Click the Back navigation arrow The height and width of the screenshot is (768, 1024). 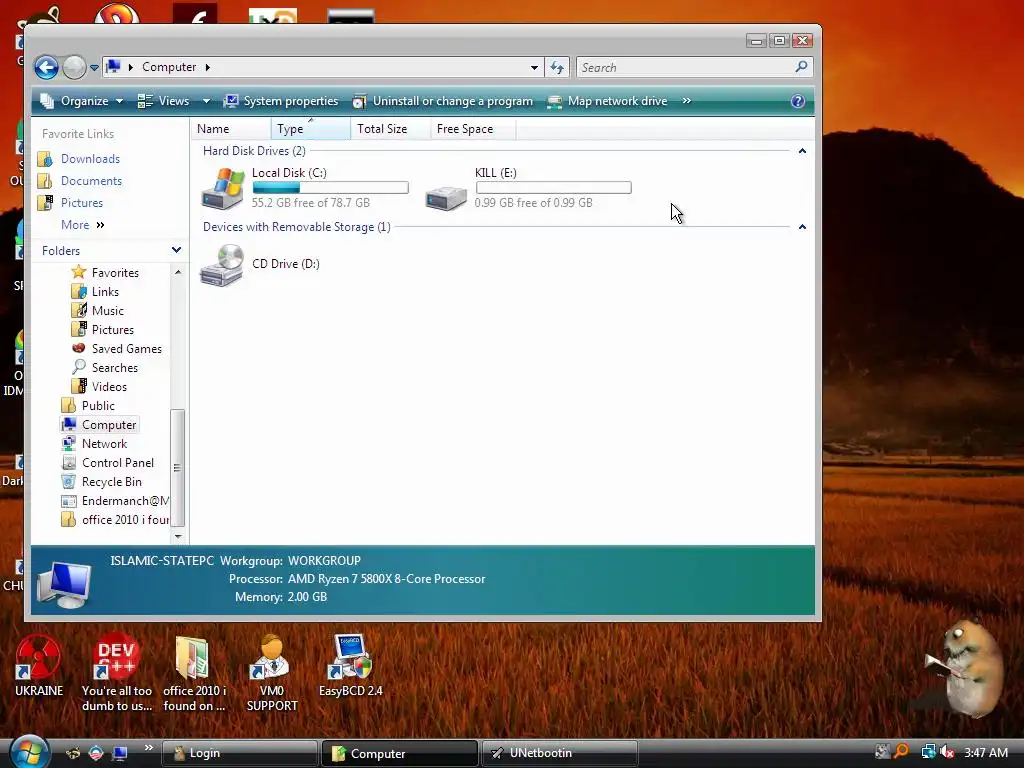[46, 67]
